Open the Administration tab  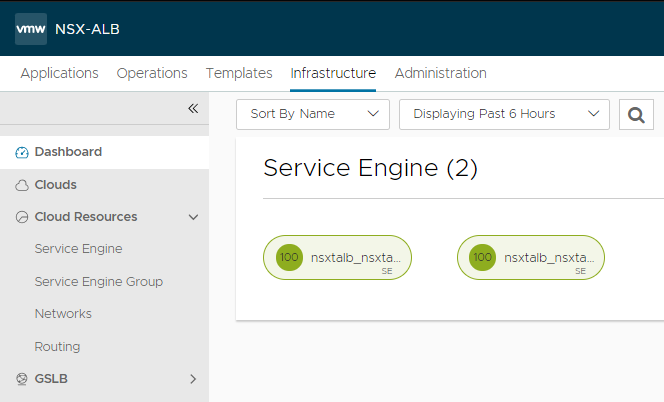coord(440,73)
